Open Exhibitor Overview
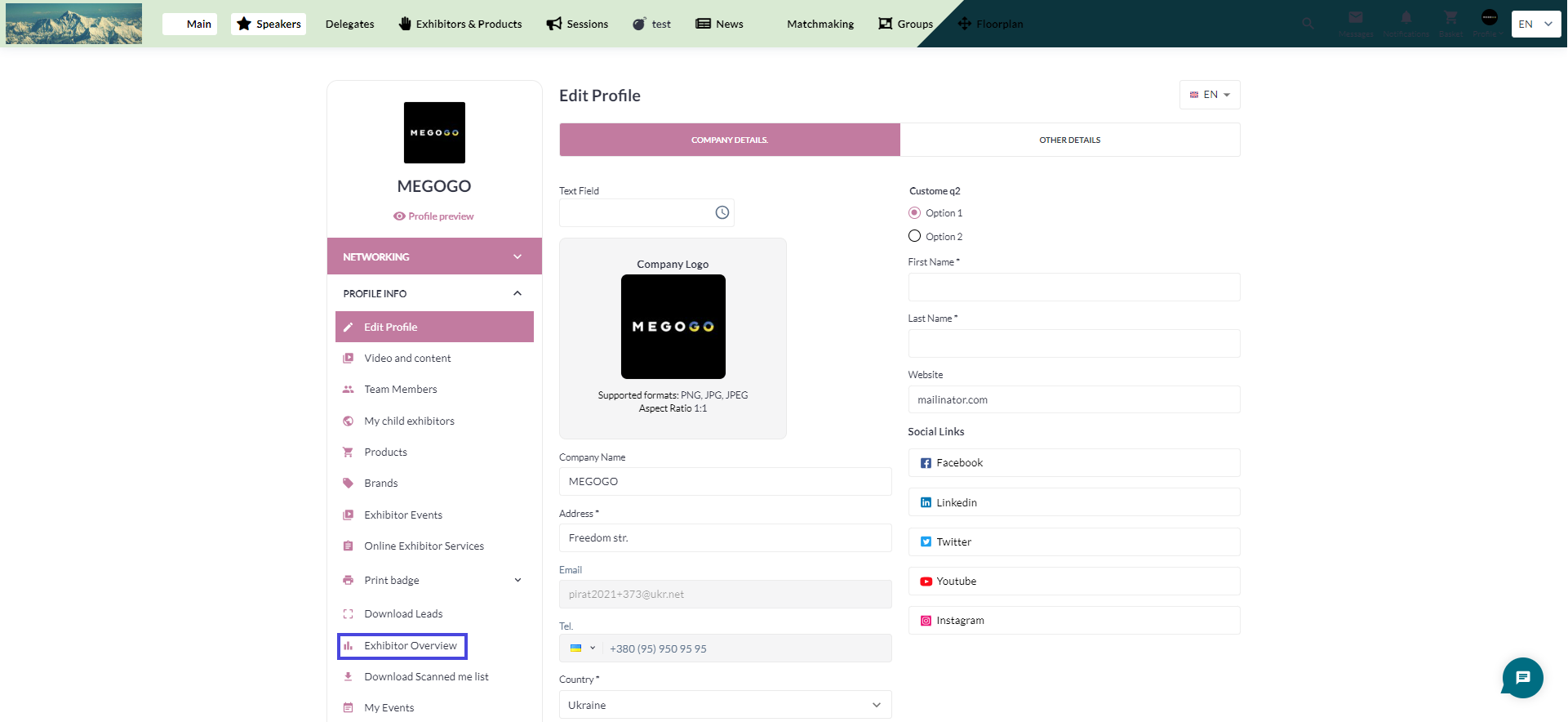Screen dimensions: 1568x722 tap(411, 646)
